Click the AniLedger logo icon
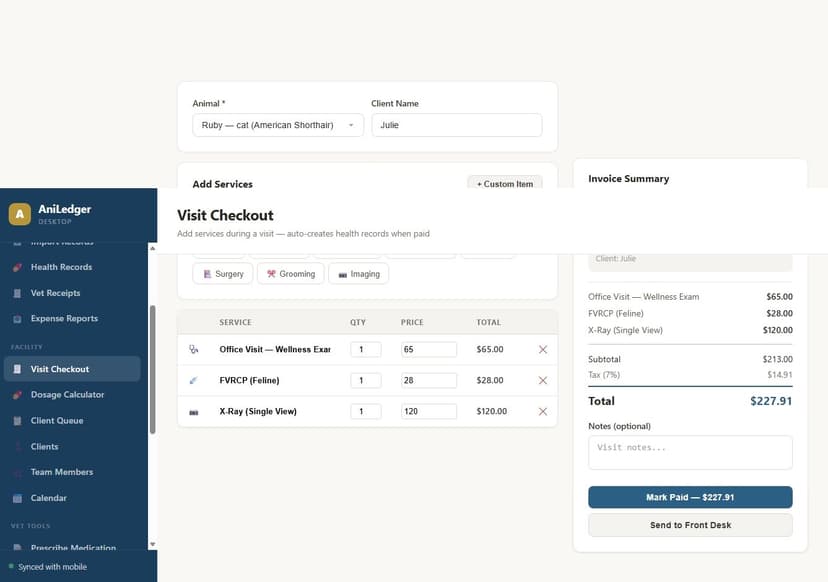Screen dimensions: 828x582 click(x=21, y=213)
